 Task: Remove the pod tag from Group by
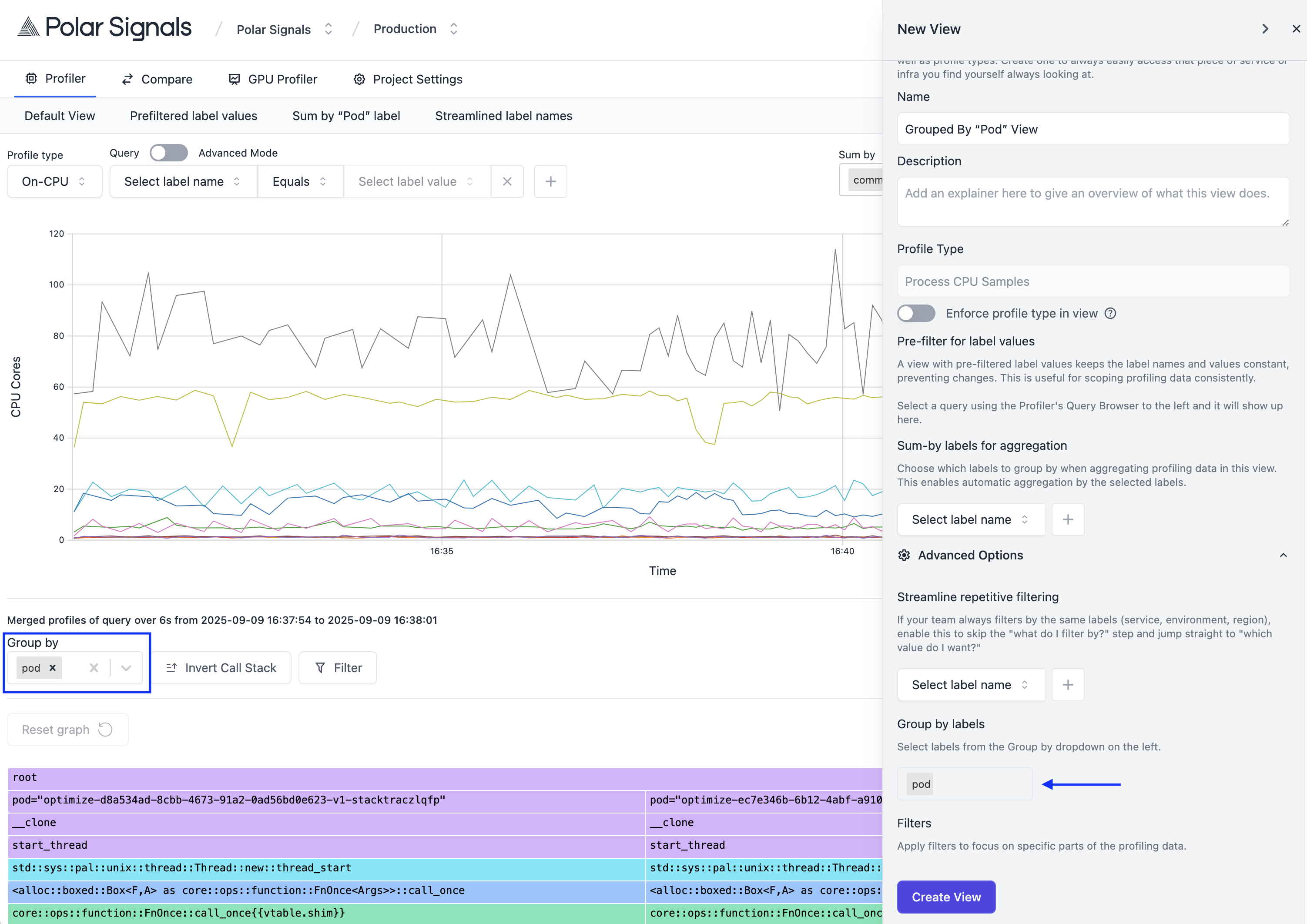(52, 668)
